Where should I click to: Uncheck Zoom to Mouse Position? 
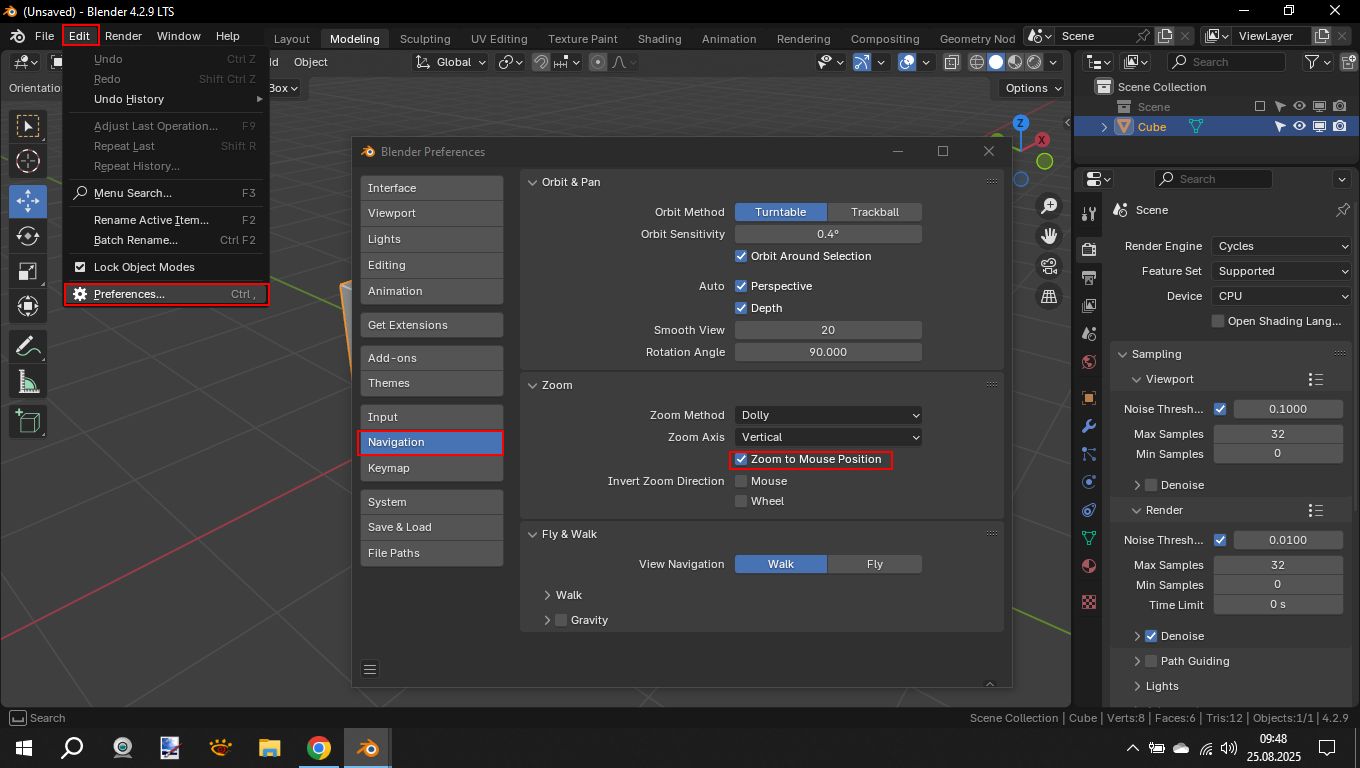click(741, 460)
